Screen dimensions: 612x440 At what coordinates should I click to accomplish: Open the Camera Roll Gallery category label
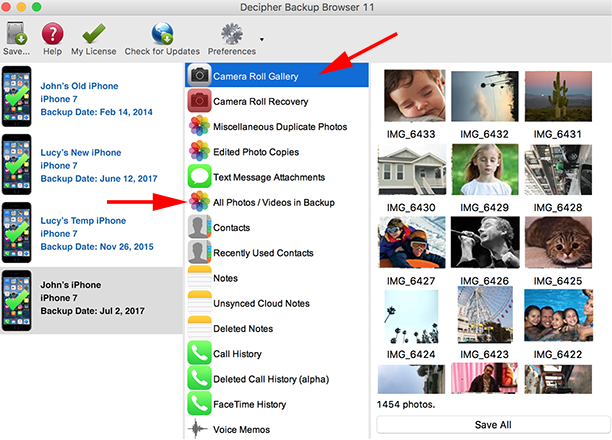click(256, 77)
